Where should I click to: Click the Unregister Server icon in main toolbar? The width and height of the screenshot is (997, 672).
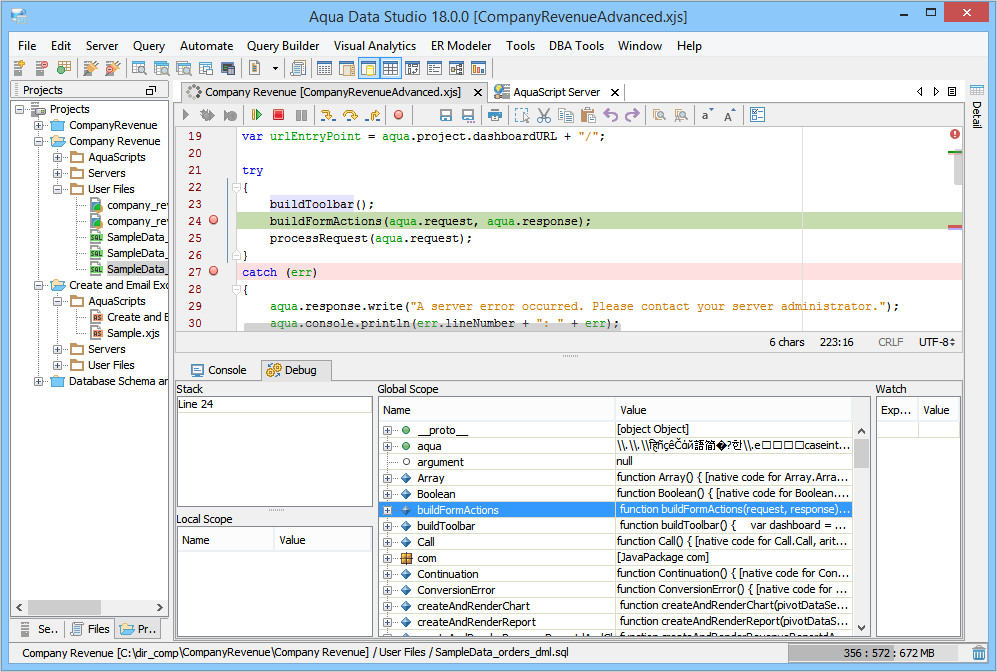click(41, 67)
